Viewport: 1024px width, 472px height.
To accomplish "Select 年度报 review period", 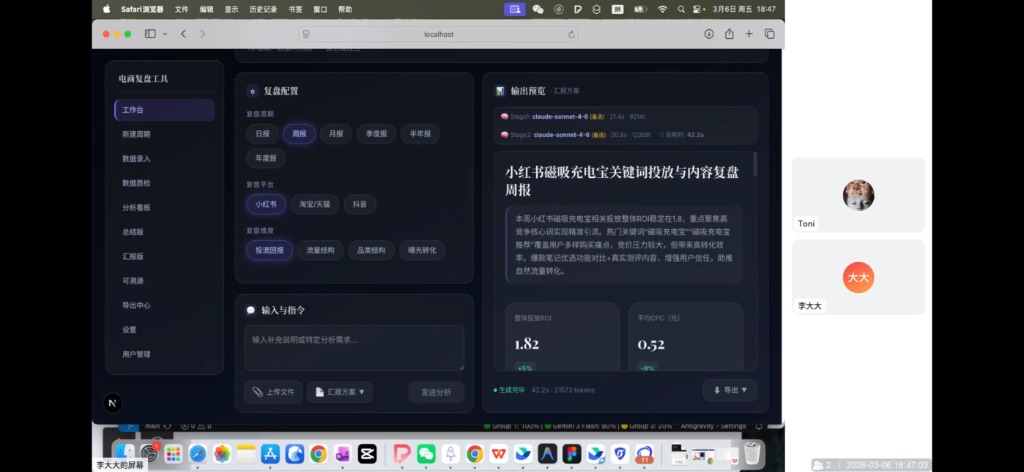I will (266, 158).
